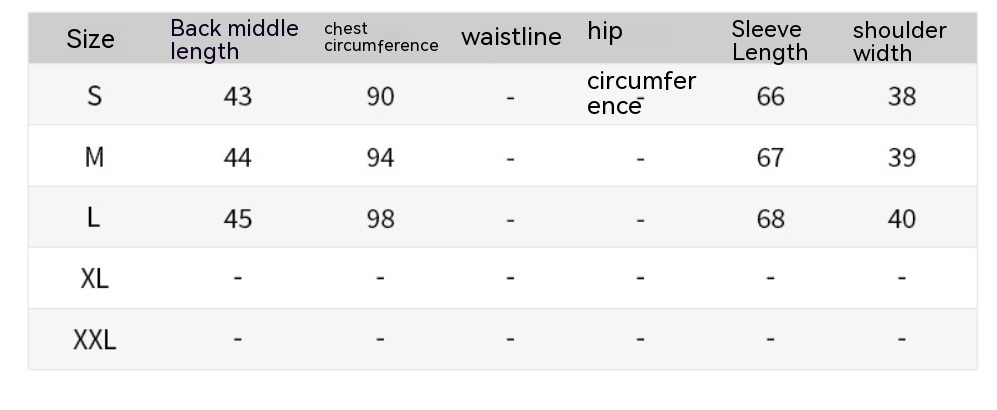
Task: Click the Sleeve Length header
Action: tap(769, 40)
